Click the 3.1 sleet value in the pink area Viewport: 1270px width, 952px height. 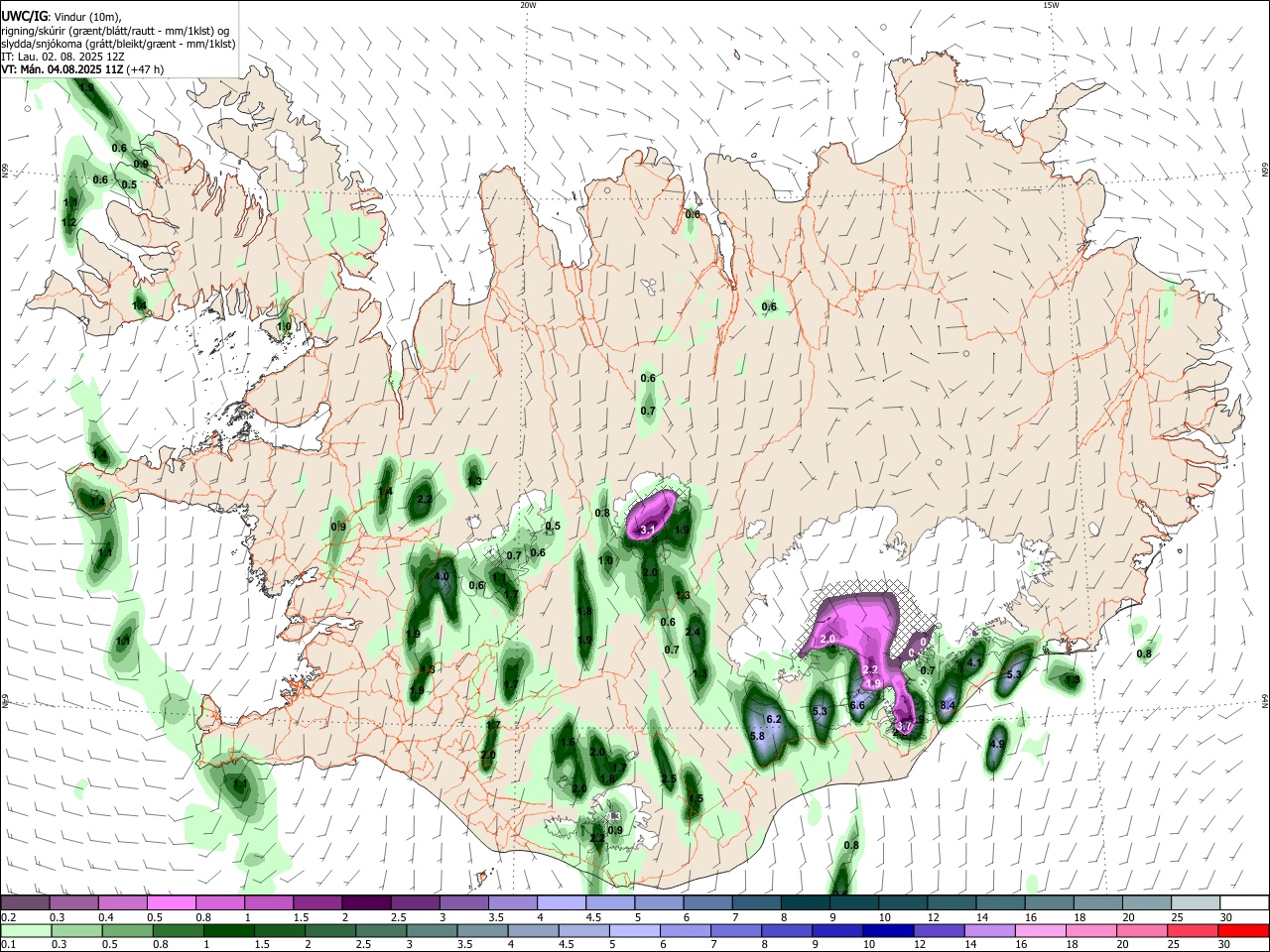point(648,531)
